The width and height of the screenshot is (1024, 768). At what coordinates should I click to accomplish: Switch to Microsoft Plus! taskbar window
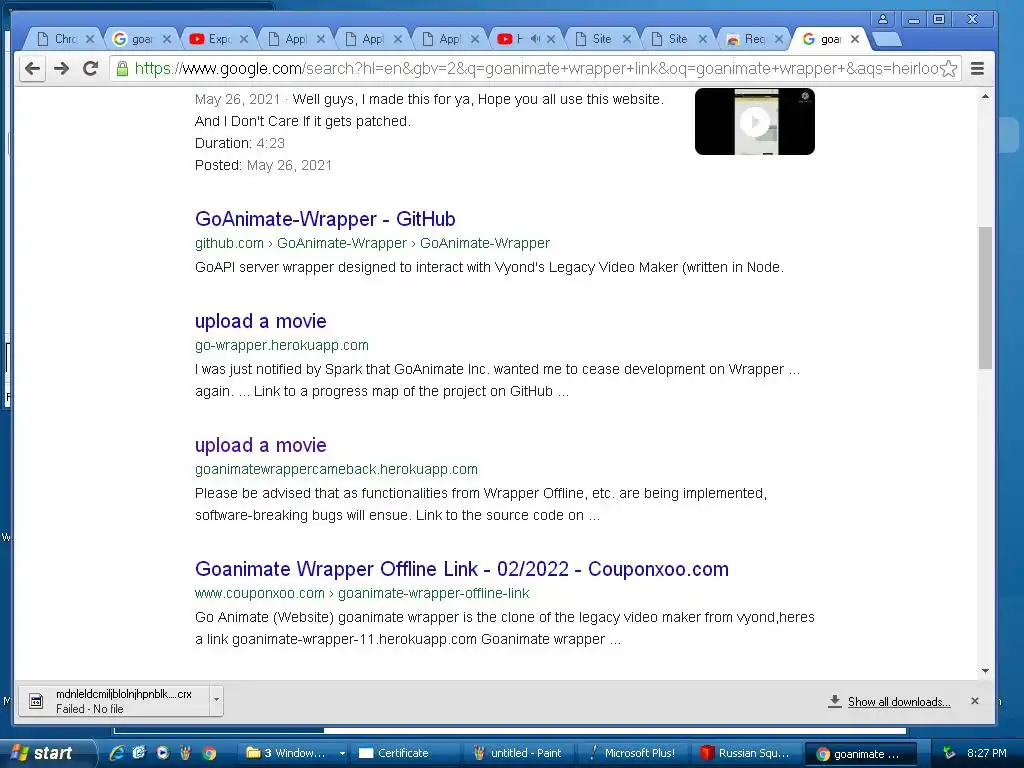633,753
